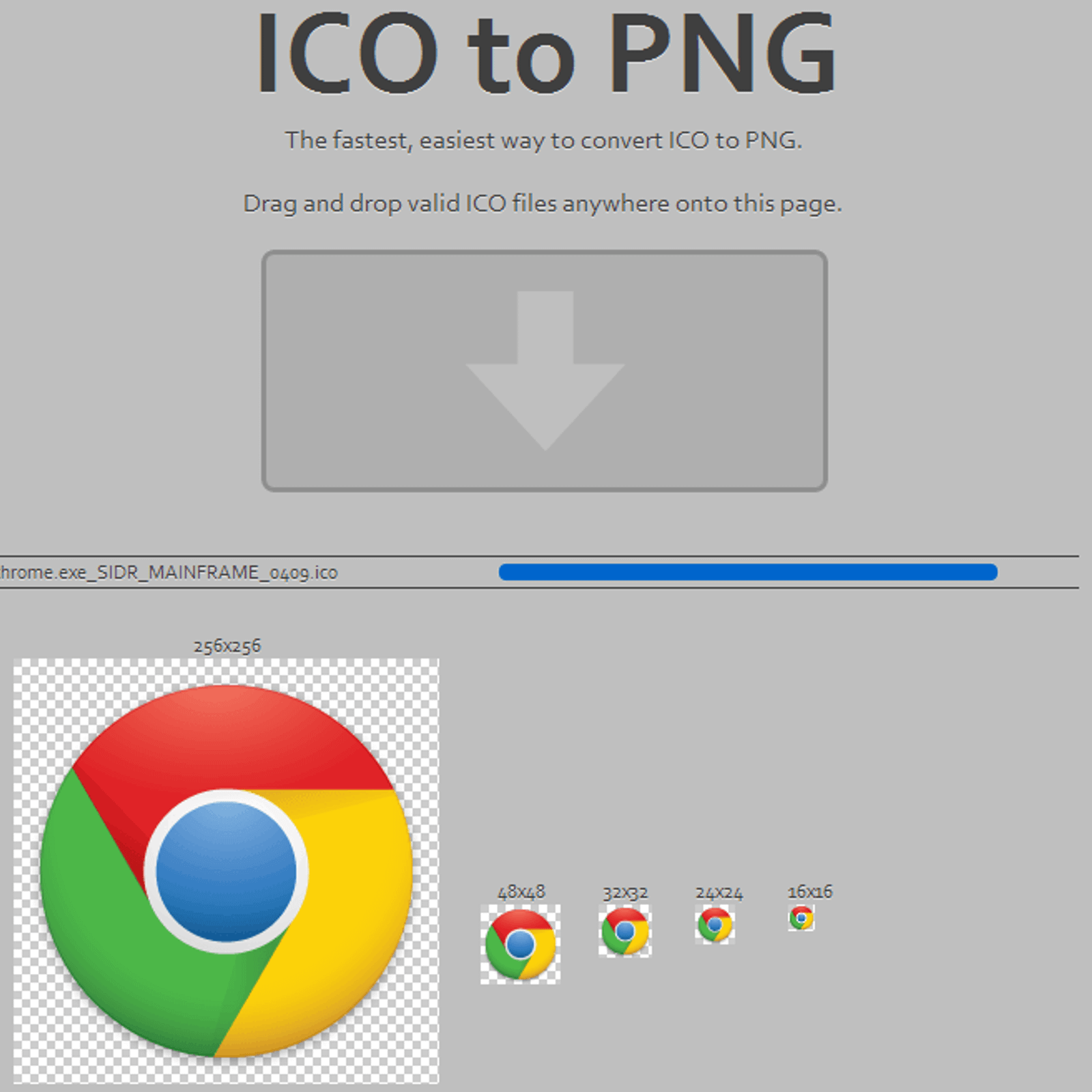Screen dimensions: 1092x1092
Task: Click the 'Drag and drop valid ICO files' text
Action: click(543, 203)
